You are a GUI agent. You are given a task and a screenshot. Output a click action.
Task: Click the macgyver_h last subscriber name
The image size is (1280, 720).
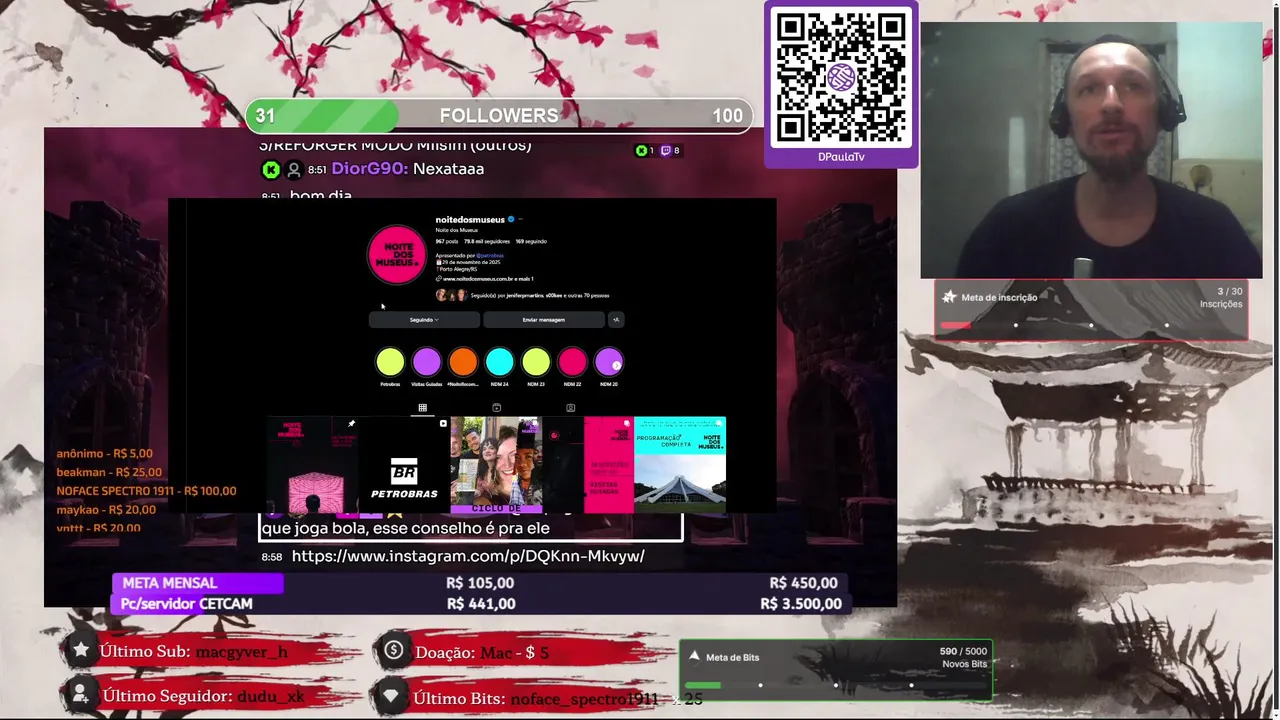pos(242,652)
